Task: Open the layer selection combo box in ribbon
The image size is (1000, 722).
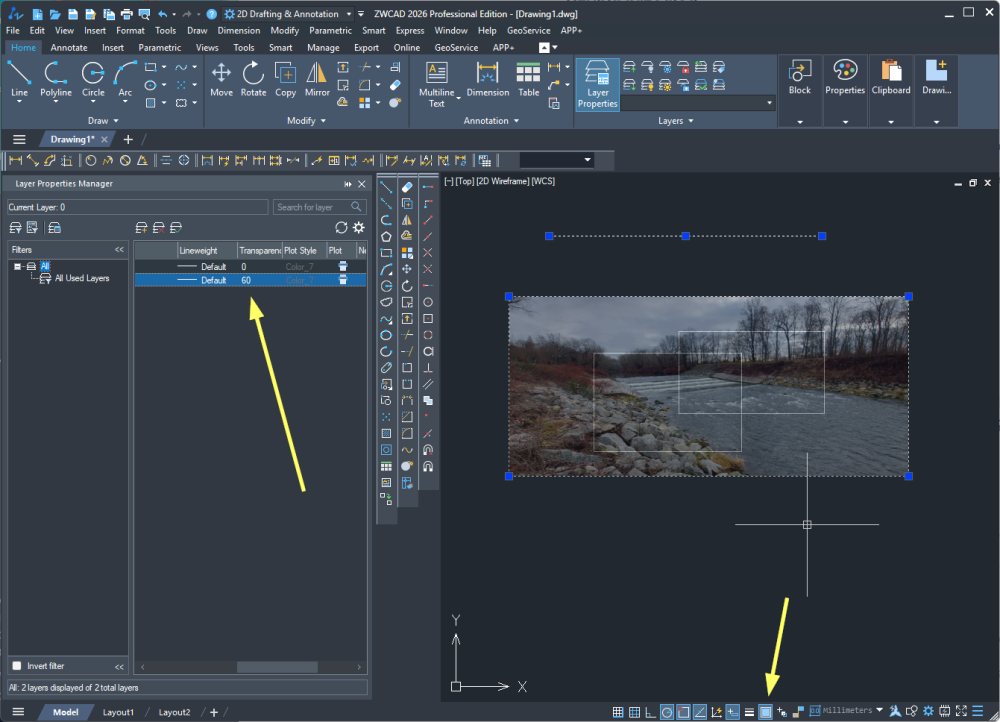Action: (x=698, y=103)
